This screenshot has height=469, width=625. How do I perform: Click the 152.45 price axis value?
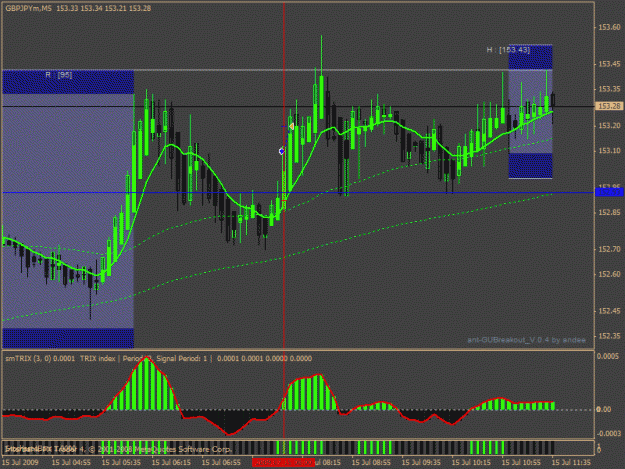tap(609, 311)
